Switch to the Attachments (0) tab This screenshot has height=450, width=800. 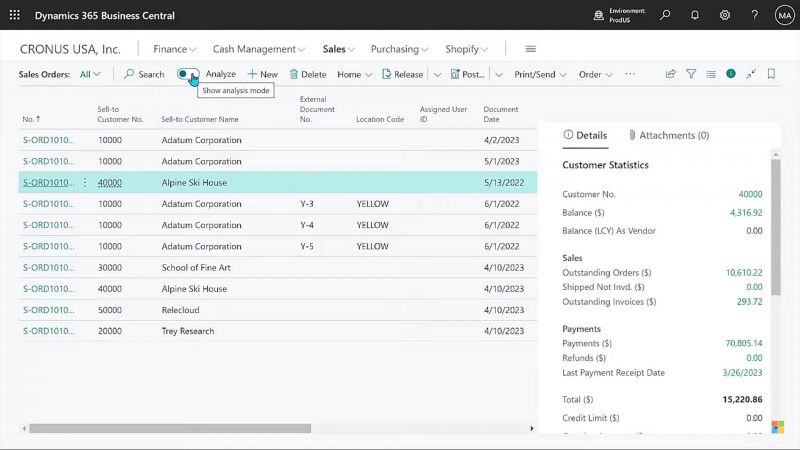coord(668,135)
